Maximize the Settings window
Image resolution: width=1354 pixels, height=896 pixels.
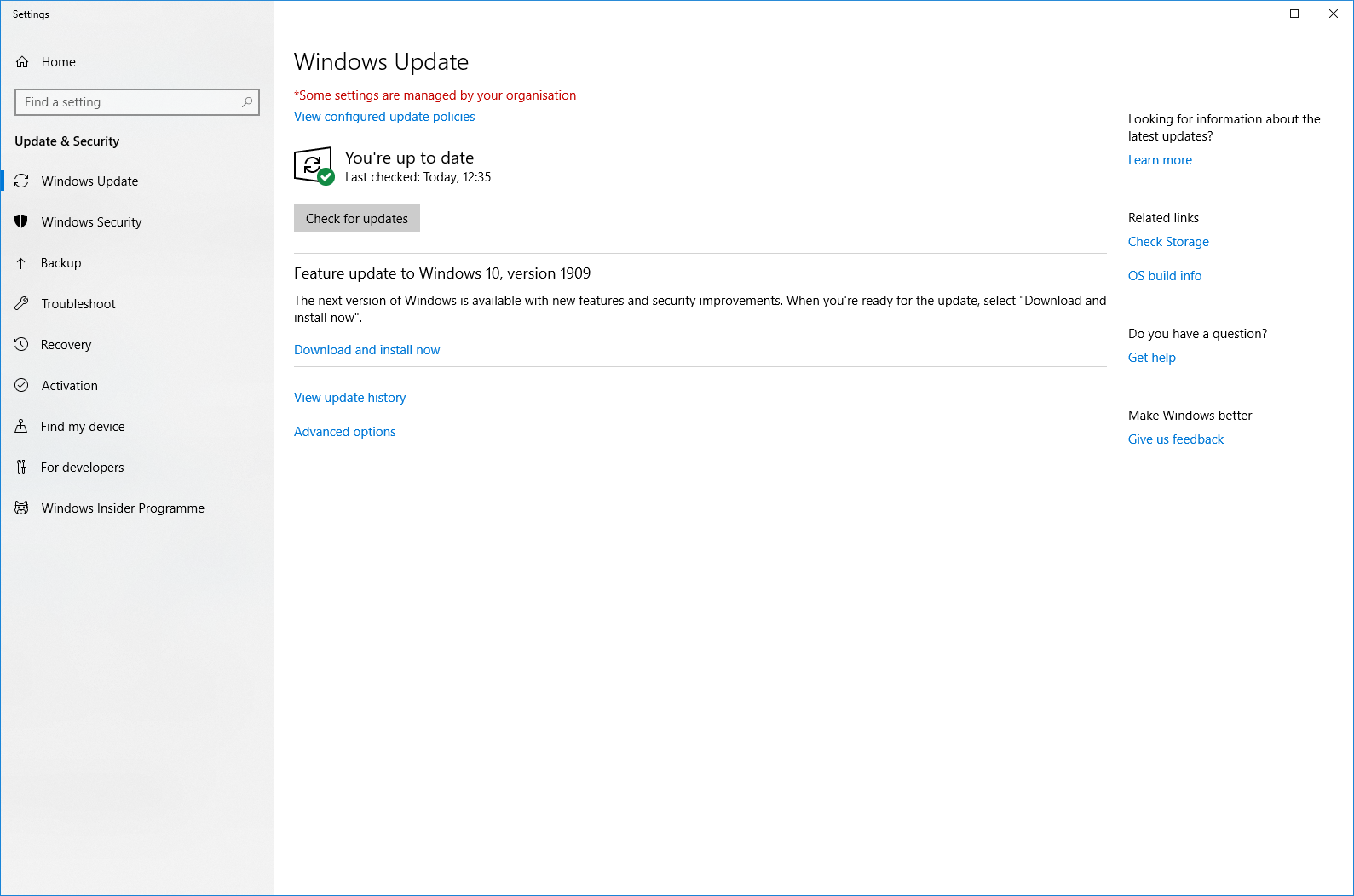[x=1294, y=14]
